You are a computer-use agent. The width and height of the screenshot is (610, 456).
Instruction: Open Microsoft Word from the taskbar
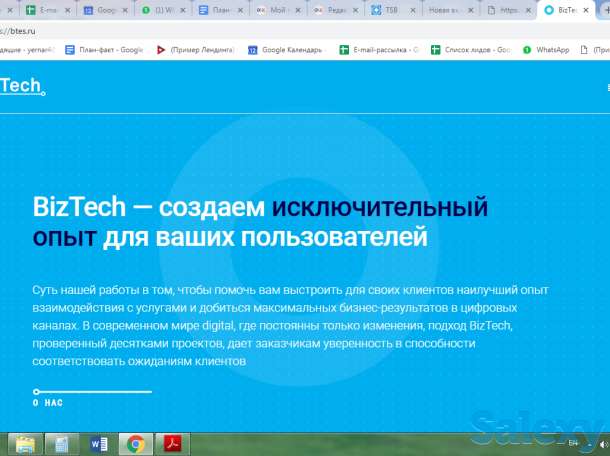click(98, 444)
